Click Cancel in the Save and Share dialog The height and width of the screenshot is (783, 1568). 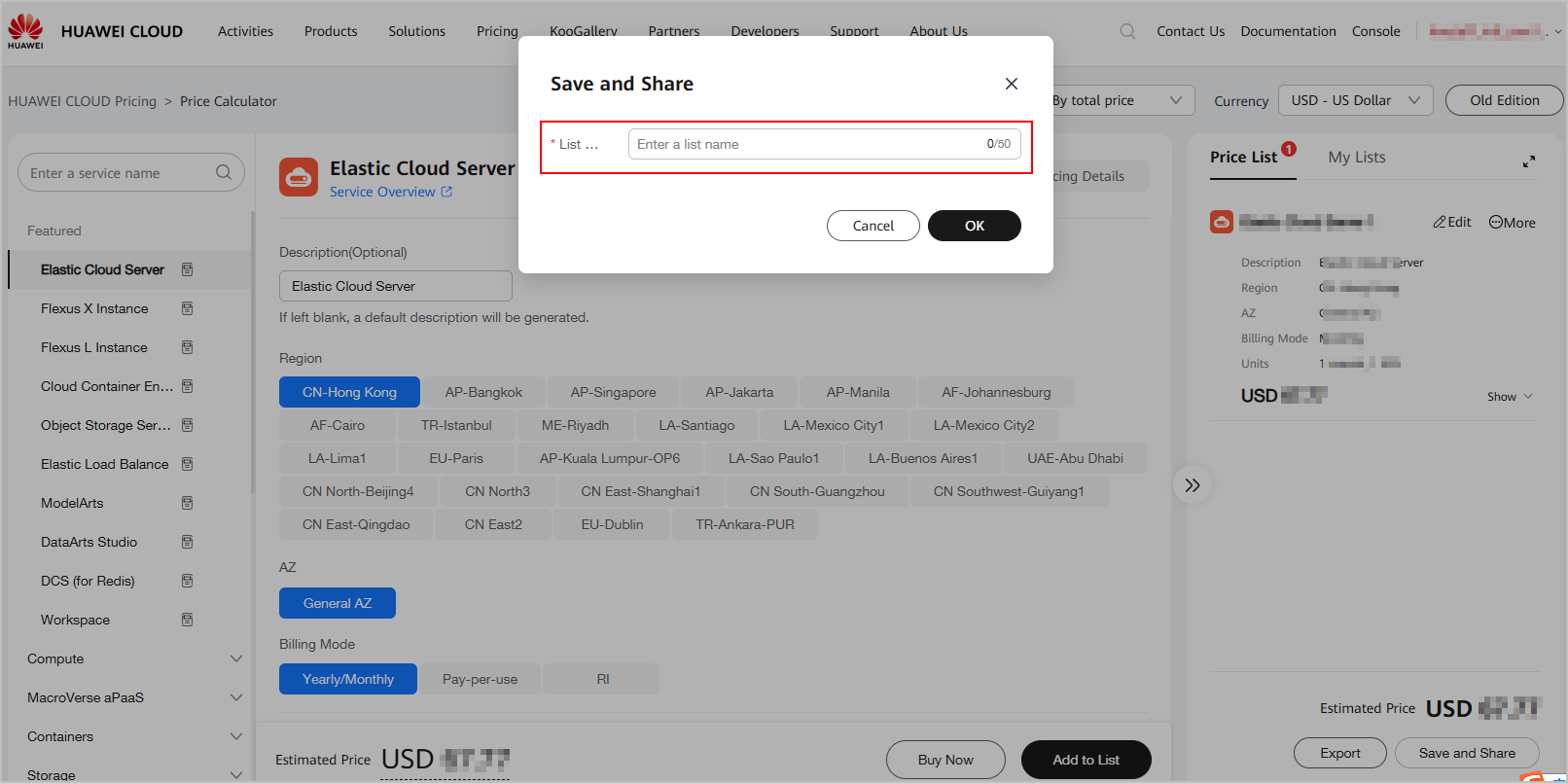point(873,226)
